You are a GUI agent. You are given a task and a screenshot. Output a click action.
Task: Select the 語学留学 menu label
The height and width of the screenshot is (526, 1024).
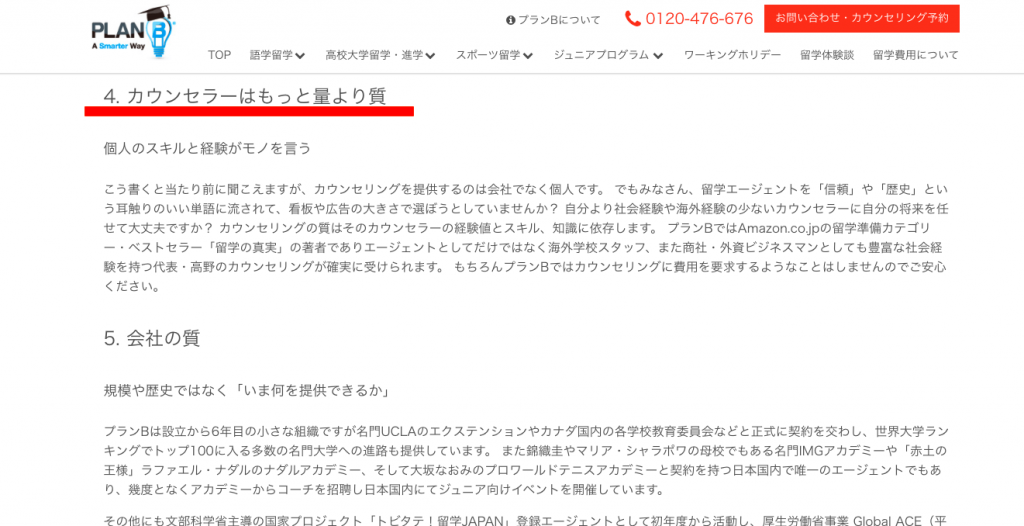(x=272, y=55)
